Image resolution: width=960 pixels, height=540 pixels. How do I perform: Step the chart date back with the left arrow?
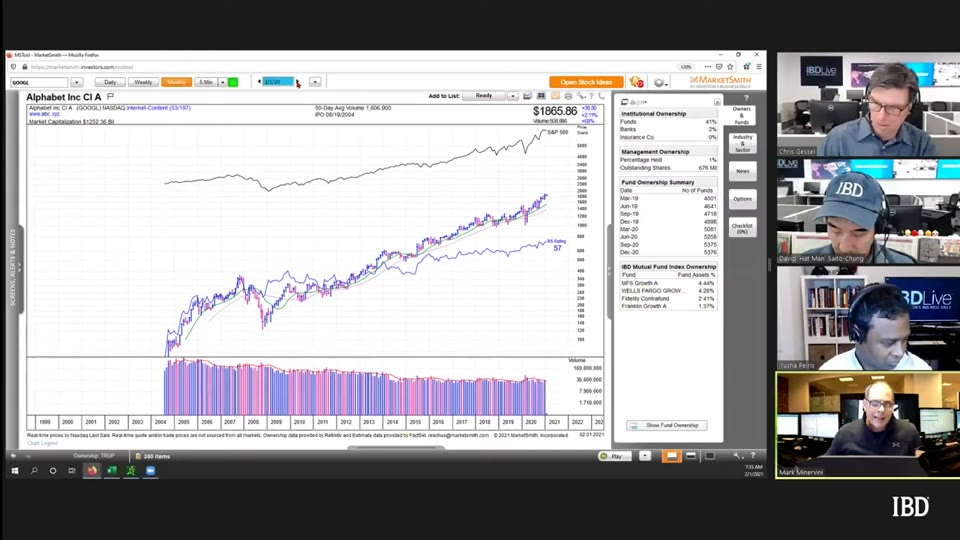click(260, 81)
